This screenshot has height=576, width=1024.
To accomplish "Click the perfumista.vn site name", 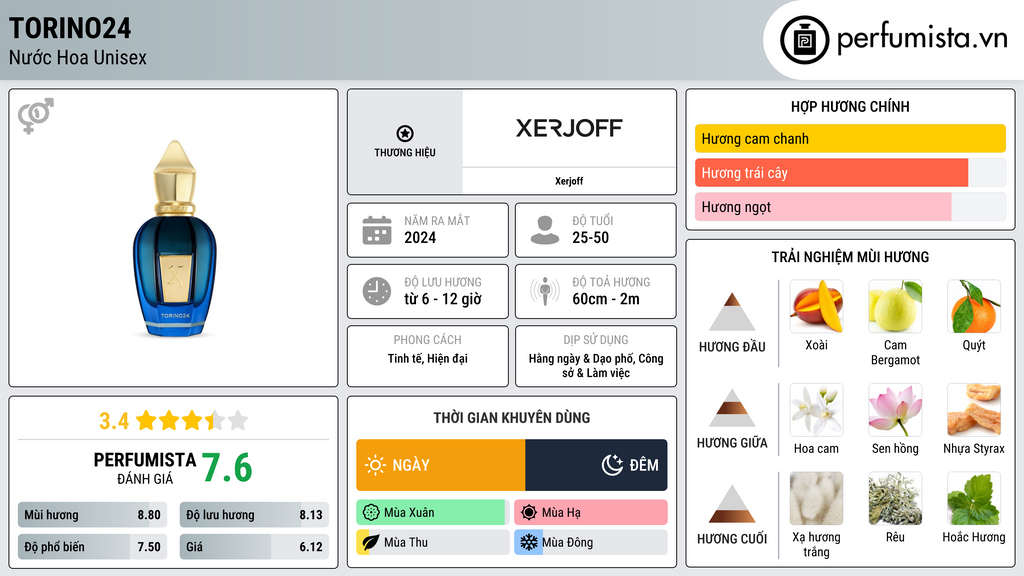I will (921, 39).
